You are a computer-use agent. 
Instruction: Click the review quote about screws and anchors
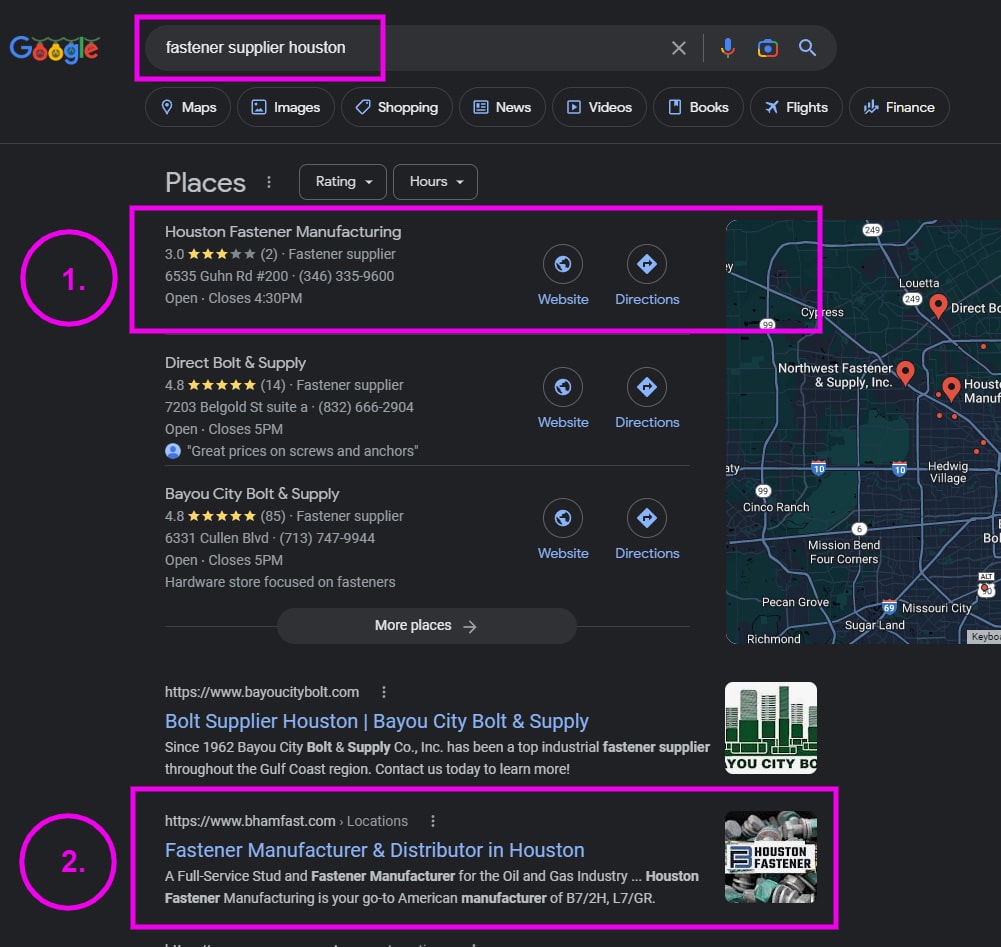coord(303,451)
